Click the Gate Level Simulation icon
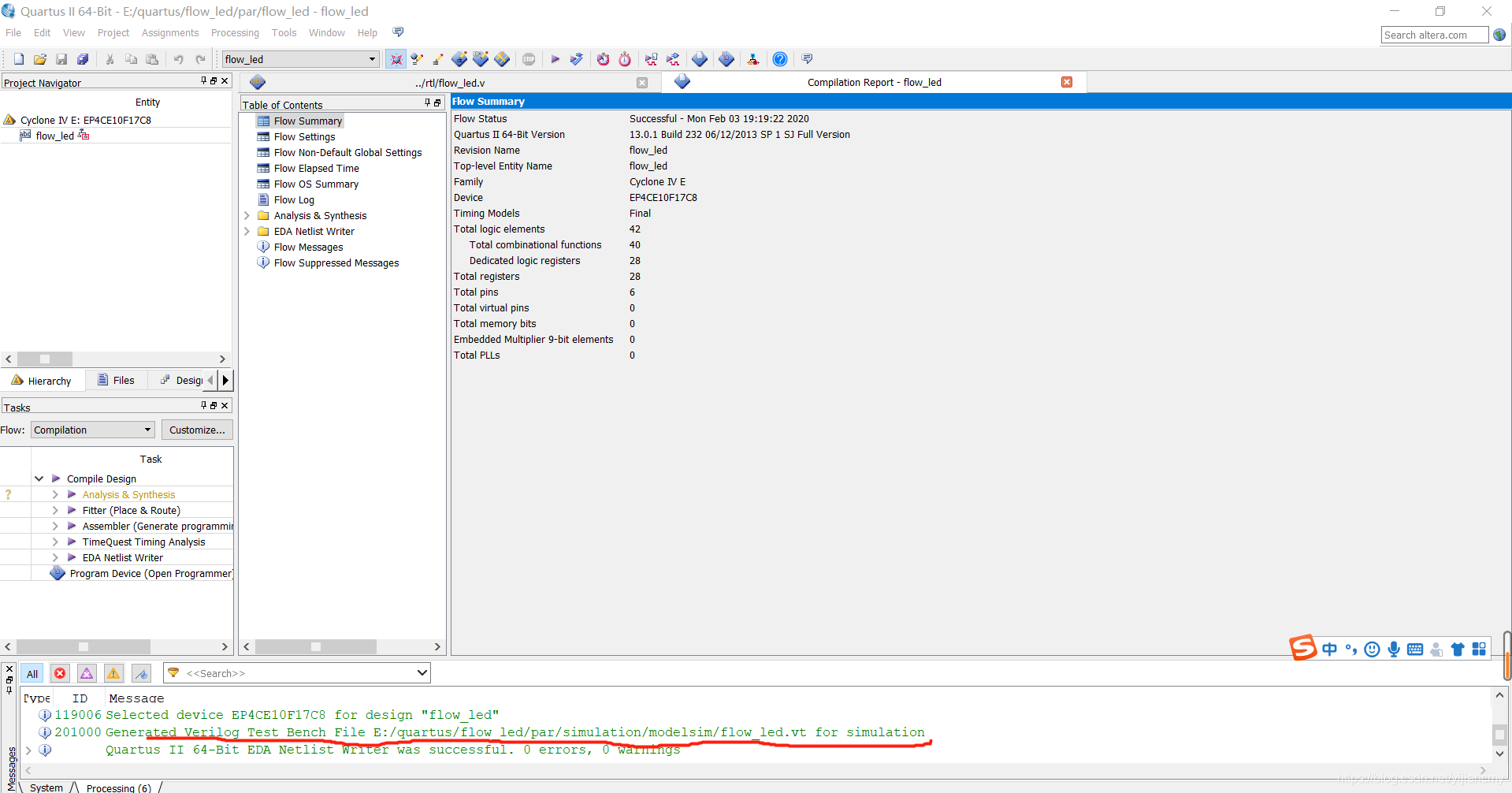 tap(673, 59)
